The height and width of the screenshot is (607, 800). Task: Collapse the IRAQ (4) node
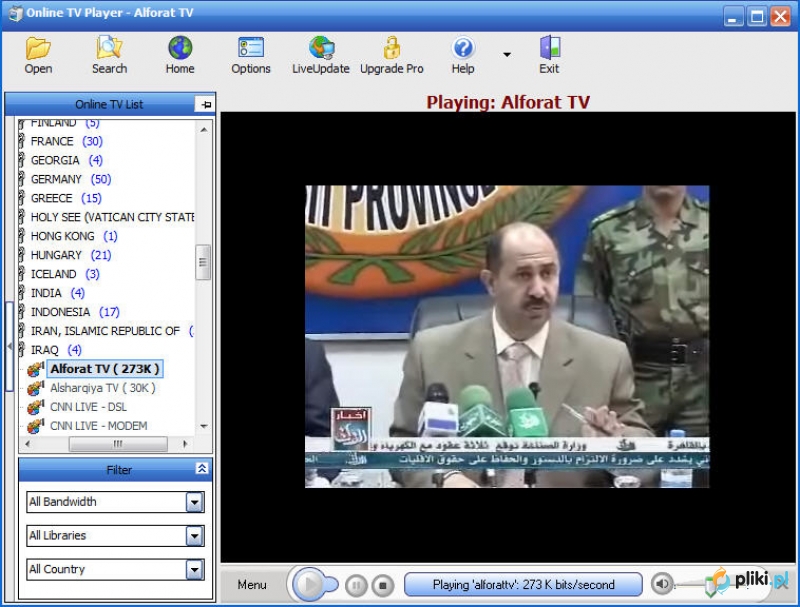21,350
